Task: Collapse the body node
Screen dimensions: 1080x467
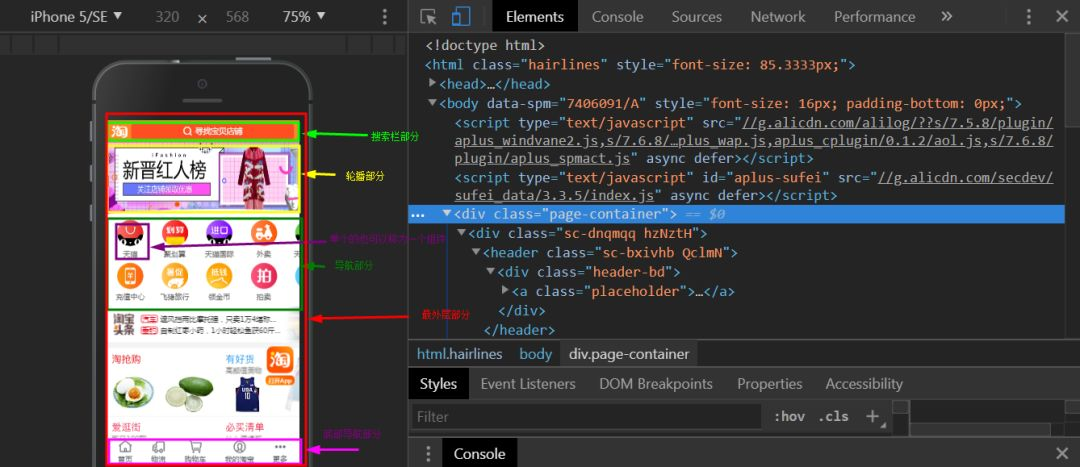Action: [x=433, y=103]
